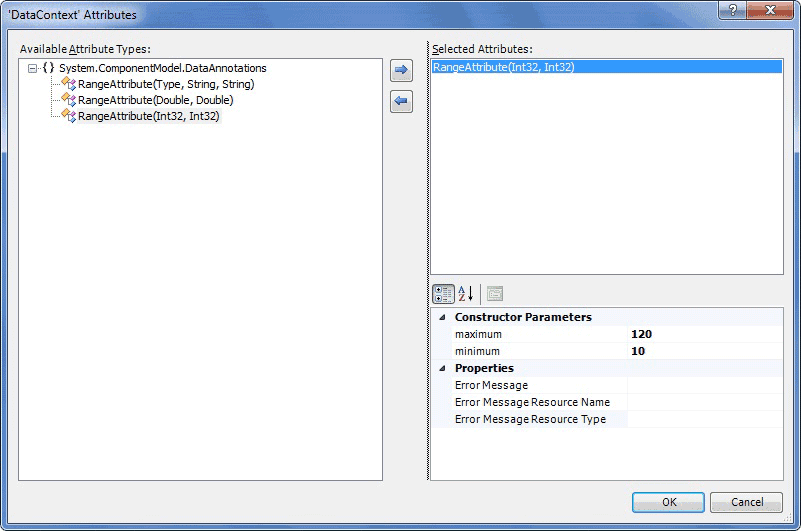This screenshot has height=531, width=801.
Task: Click the icon next to RangeAttribute(Type, String, String)
Action: (69, 83)
